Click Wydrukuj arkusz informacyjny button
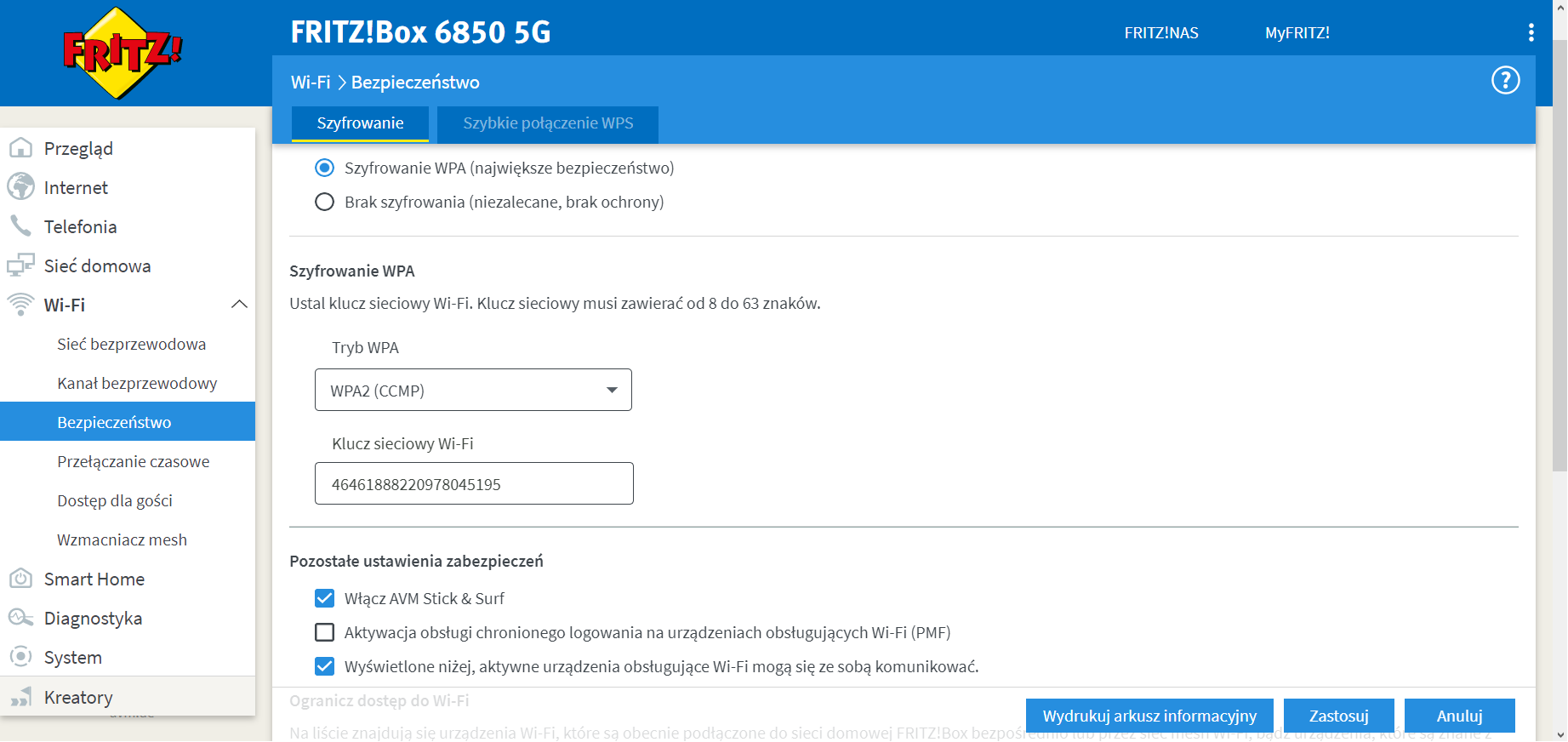Viewport: 1568px width, 742px height. pos(1149,716)
